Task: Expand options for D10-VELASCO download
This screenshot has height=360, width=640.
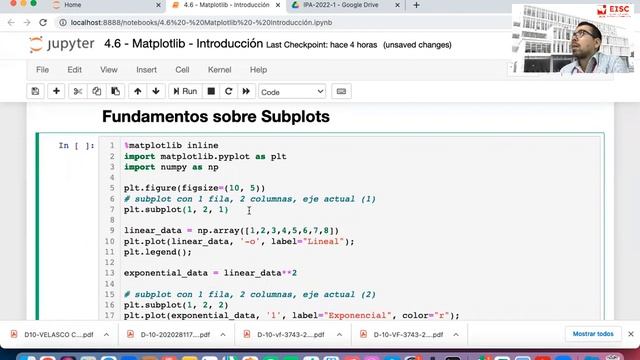Action: pyautogui.click(x=107, y=334)
